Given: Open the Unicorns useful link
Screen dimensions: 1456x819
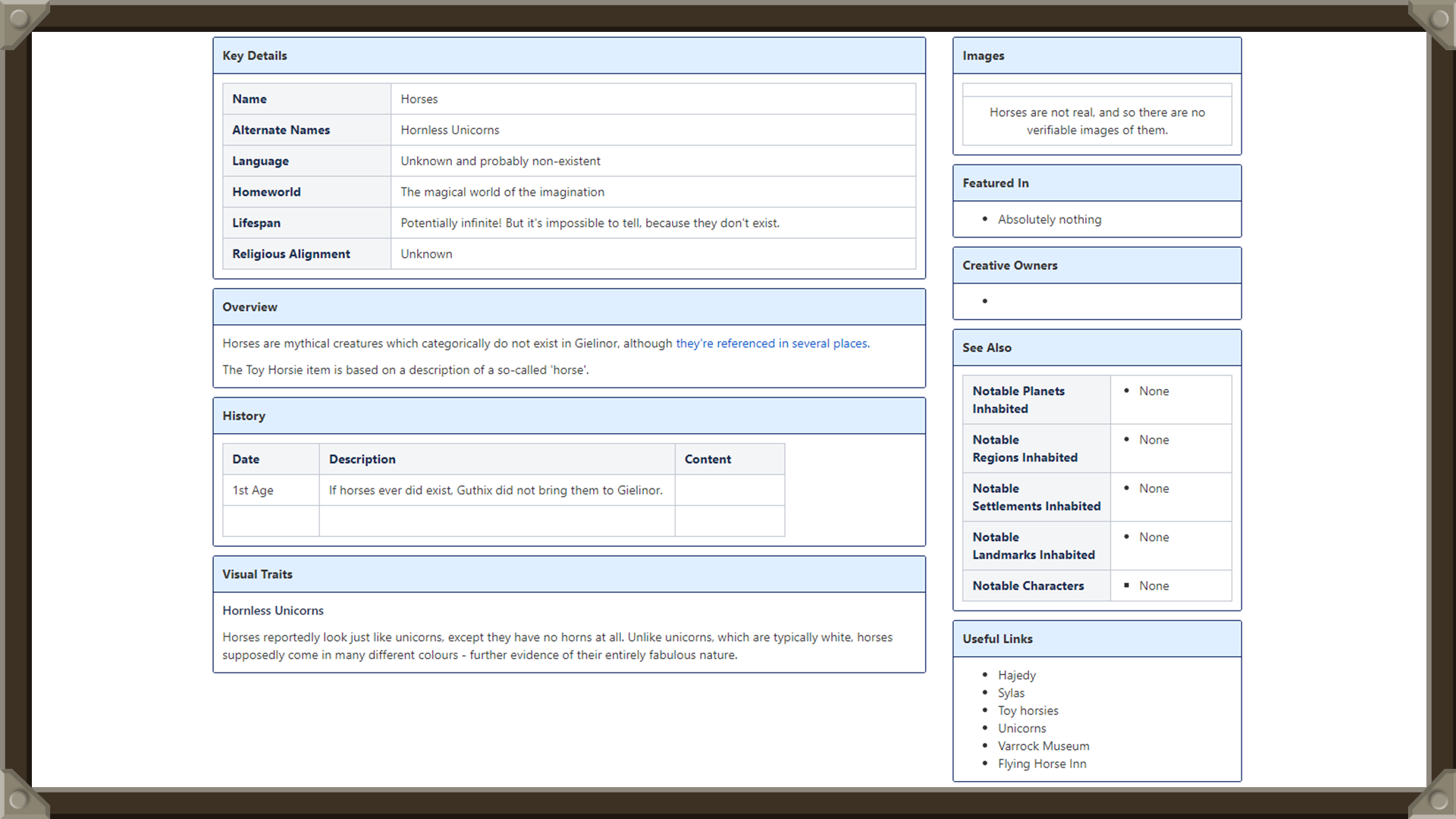Looking at the screenshot, I should (1021, 728).
